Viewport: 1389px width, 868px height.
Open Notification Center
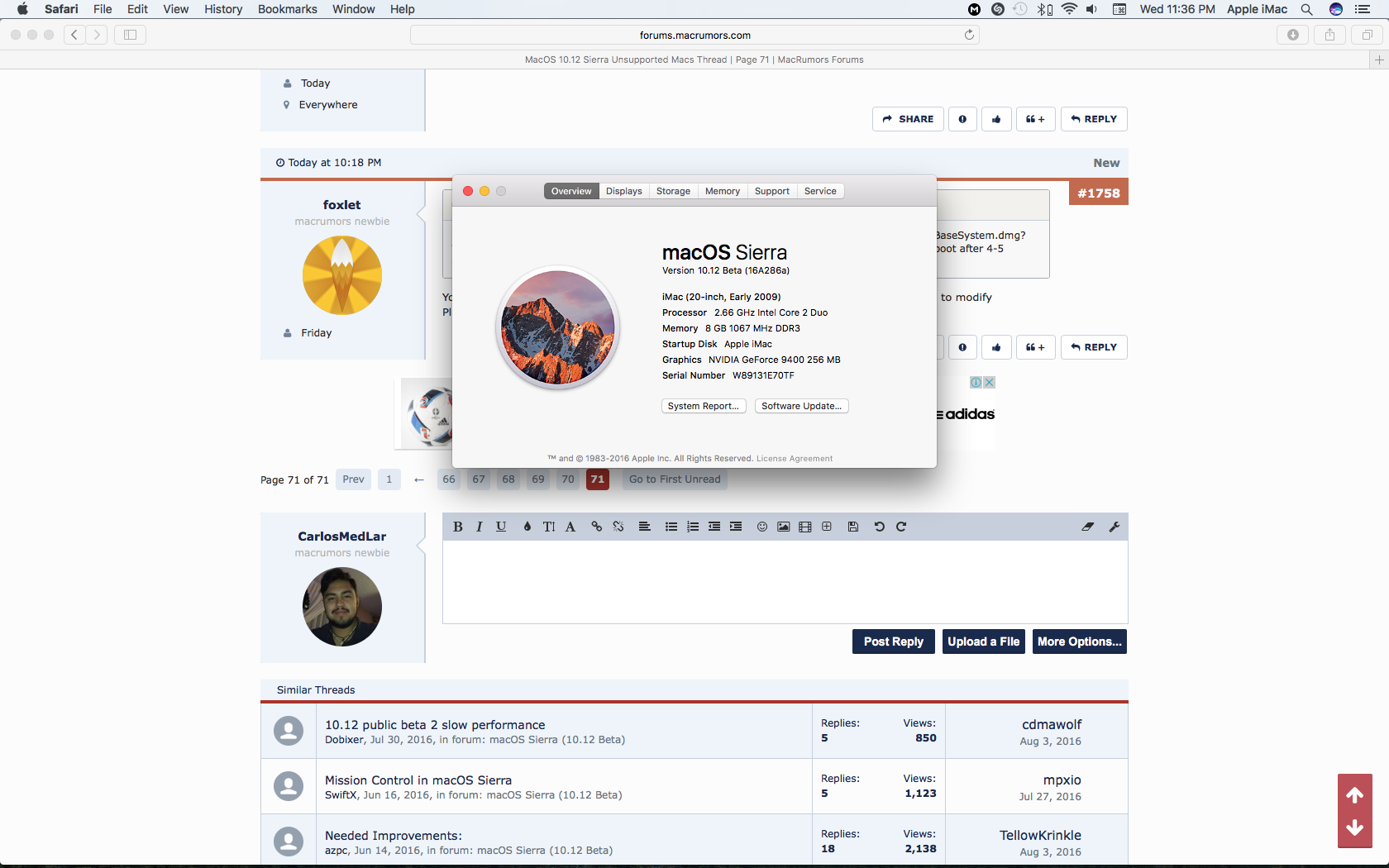[x=1363, y=9]
